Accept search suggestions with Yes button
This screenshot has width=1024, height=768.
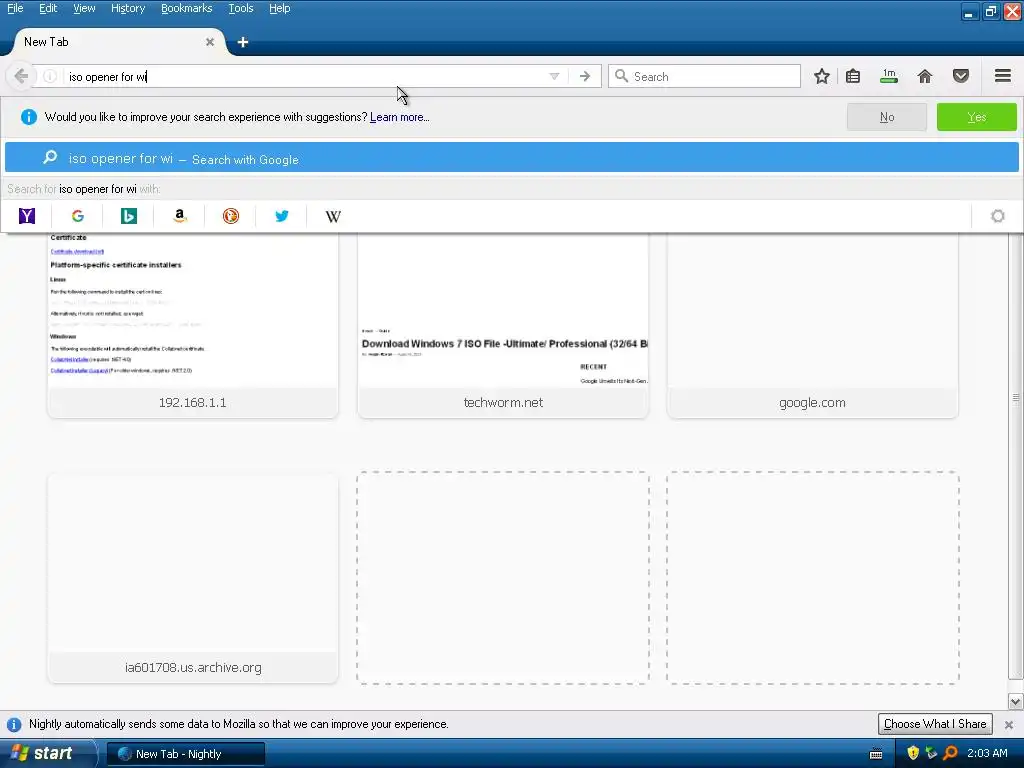coord(976,117)
